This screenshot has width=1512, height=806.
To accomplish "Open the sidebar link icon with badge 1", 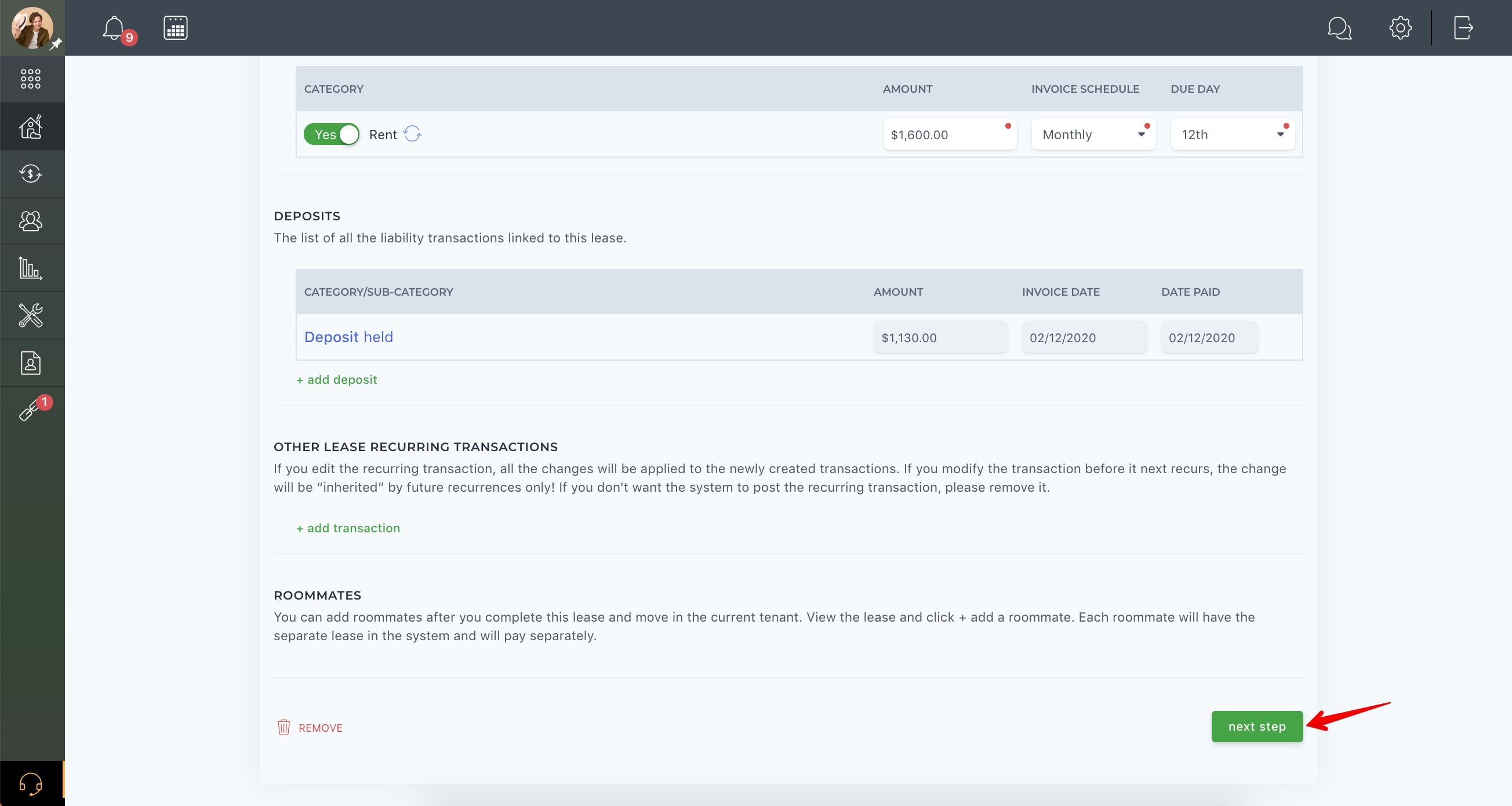I will click(x=31, y=410).
